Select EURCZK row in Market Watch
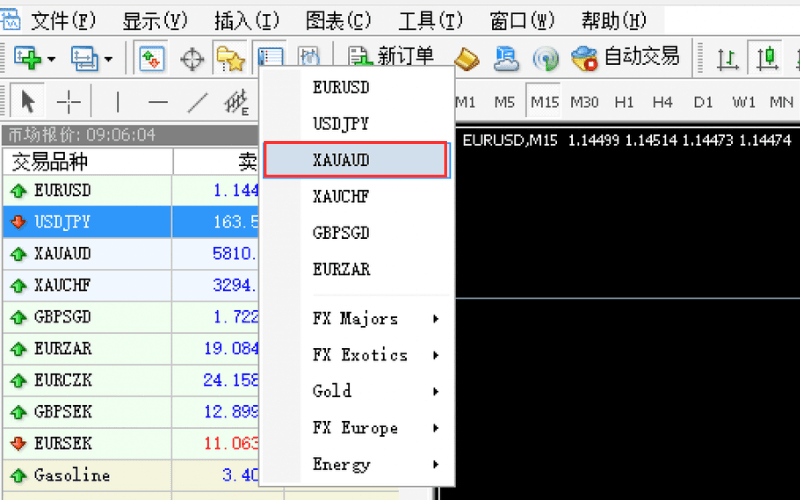Image resolution: width=800 pixels, height=500 pixels. pyautogui.click(x=131, y=380)
